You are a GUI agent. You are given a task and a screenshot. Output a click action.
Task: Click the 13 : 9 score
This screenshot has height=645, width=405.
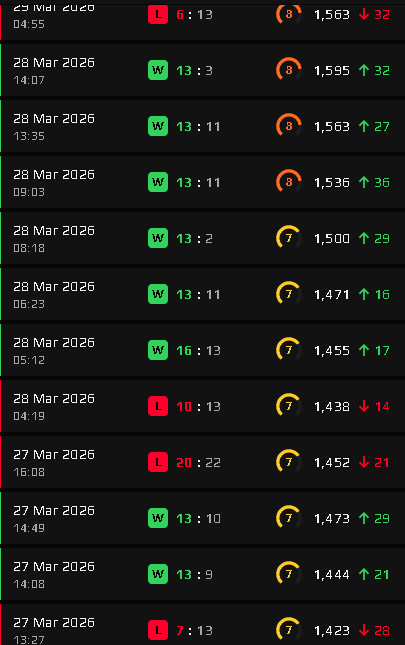pos(194,575)
